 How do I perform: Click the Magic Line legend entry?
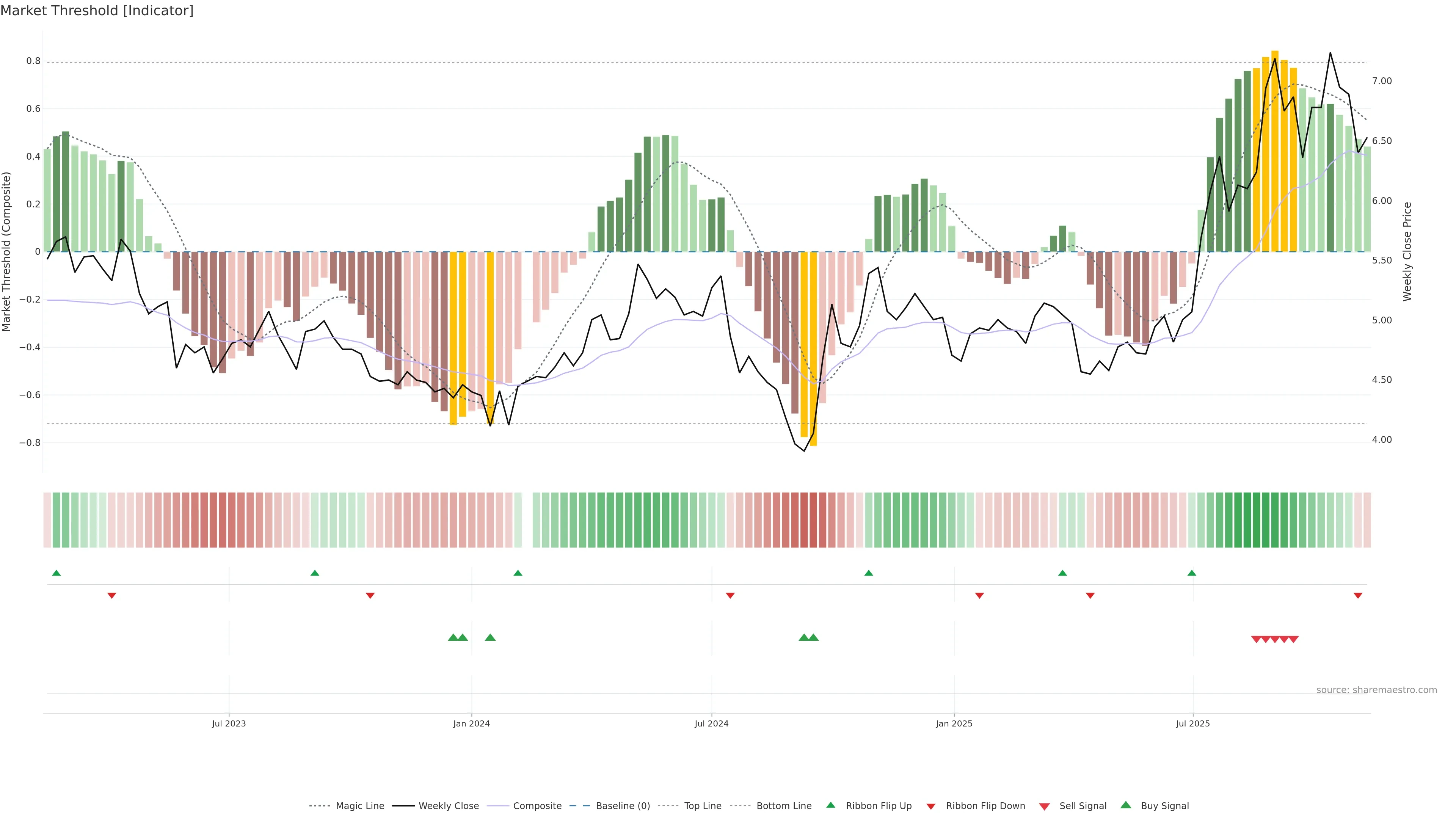pyautogui.click(x=359, y=805)
